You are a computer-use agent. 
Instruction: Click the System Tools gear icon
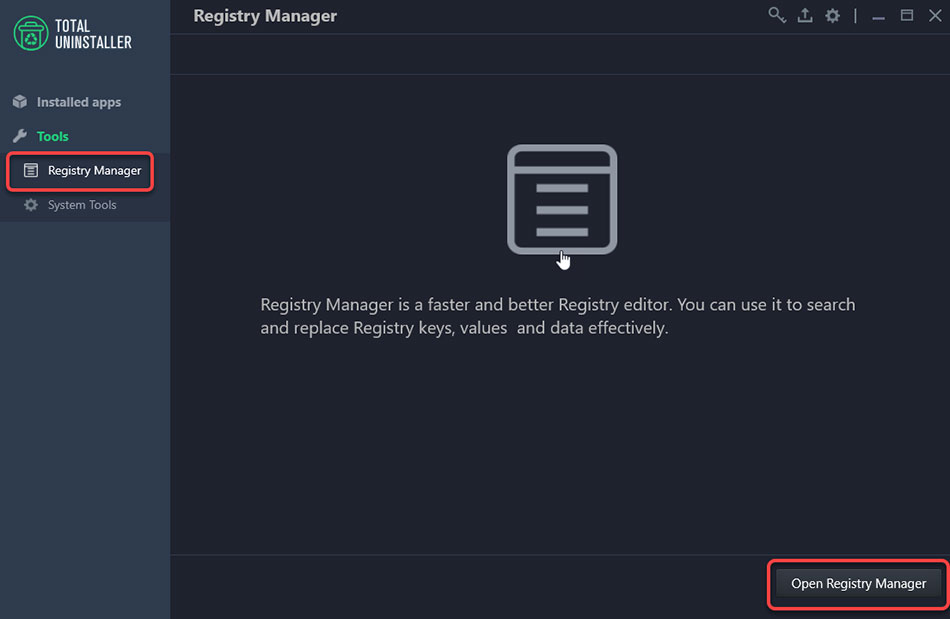(31, 205)
